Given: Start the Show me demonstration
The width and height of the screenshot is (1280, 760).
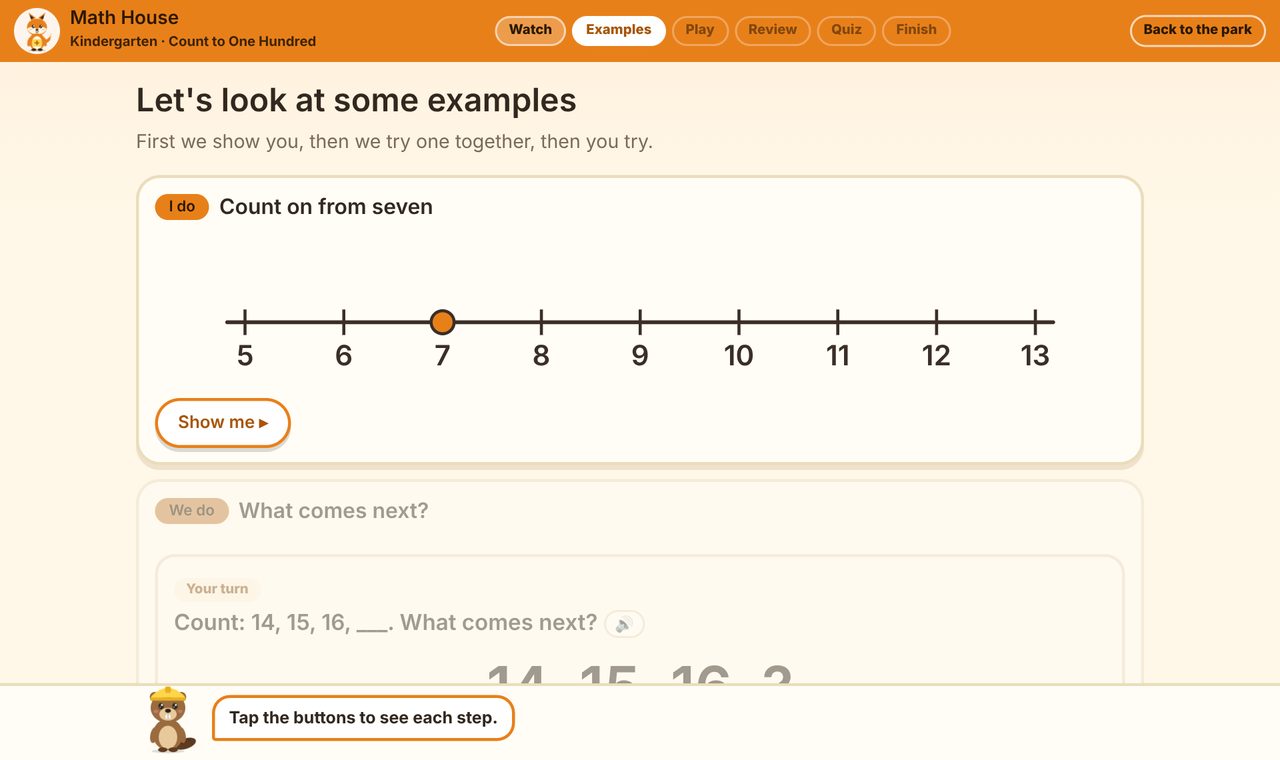Looking at the screenshot, I should [223, 422].
